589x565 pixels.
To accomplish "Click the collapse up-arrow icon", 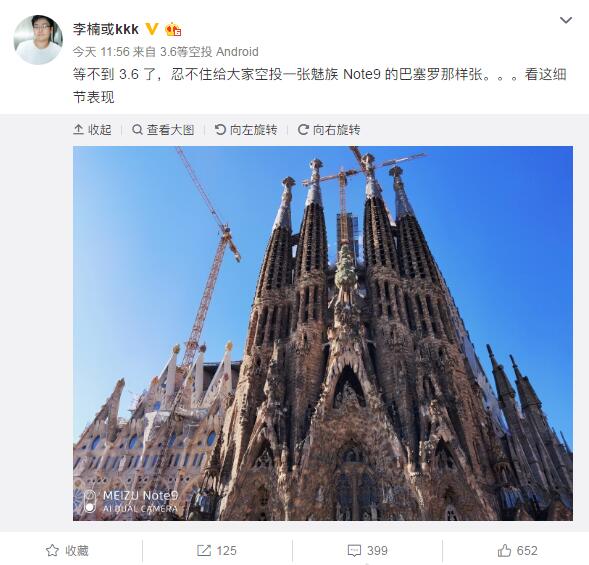I will pos(78,130).
